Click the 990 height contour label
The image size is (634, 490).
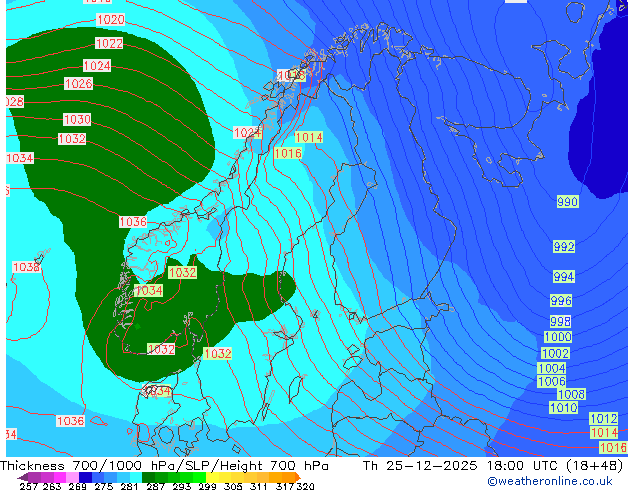pyautogui.click(x=567, y=201)
